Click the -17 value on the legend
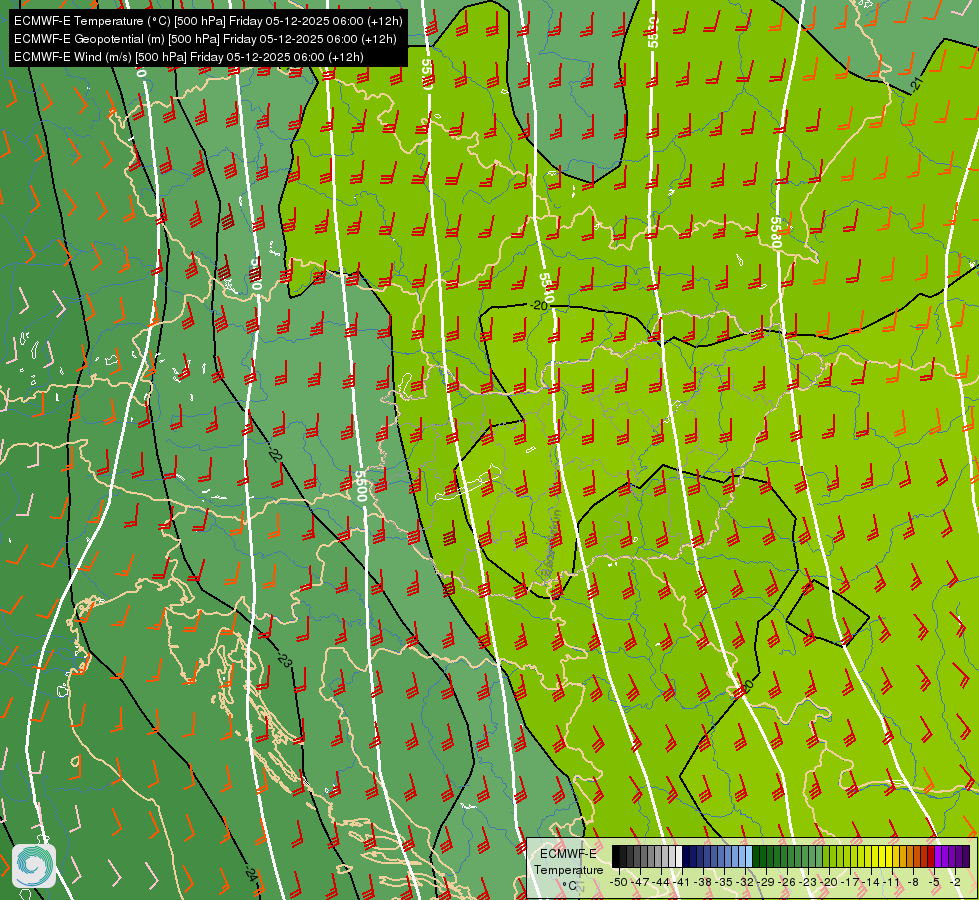The height and width of the screenshot is (900, 979). [850, 882]
